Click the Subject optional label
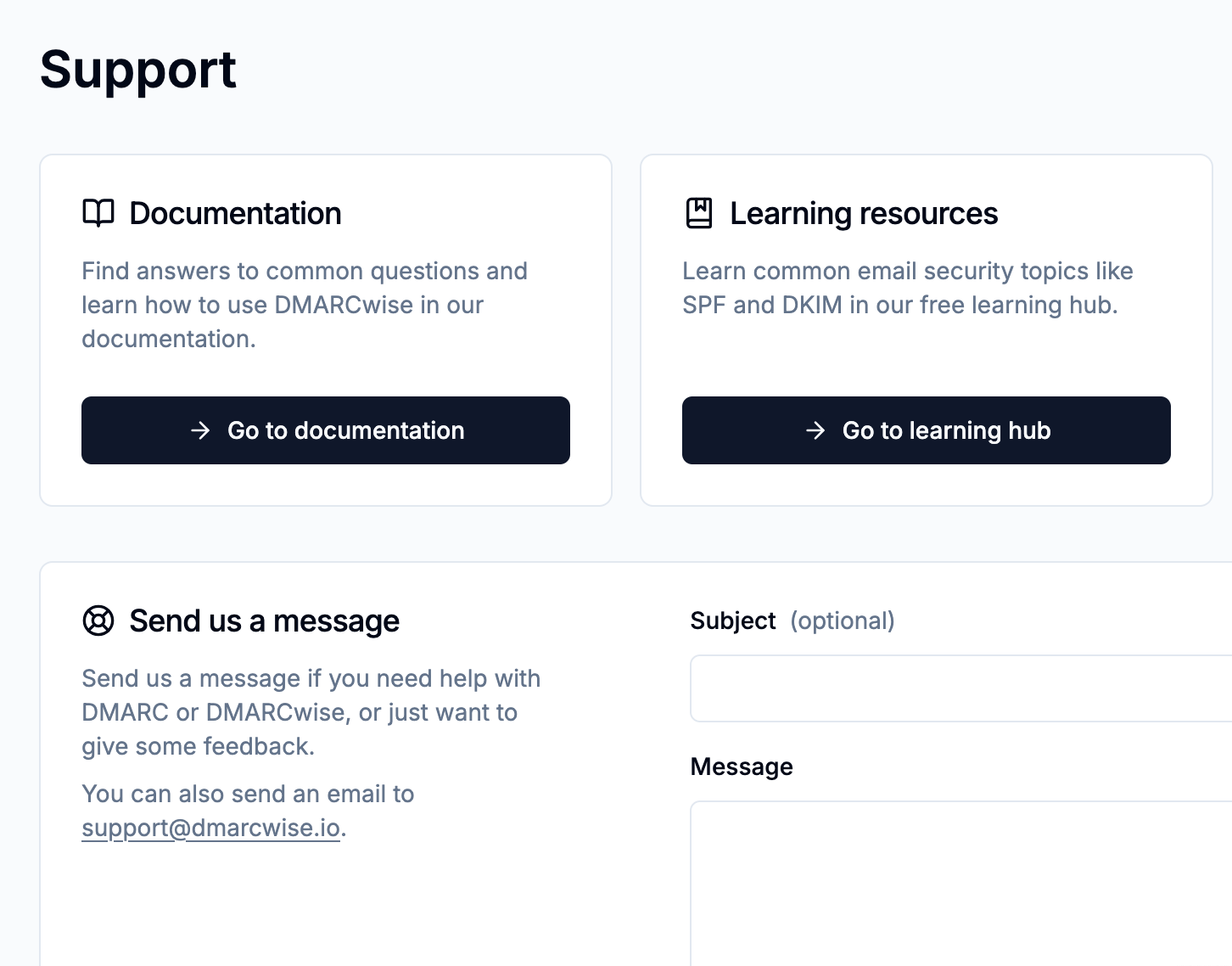 point(792,621)
